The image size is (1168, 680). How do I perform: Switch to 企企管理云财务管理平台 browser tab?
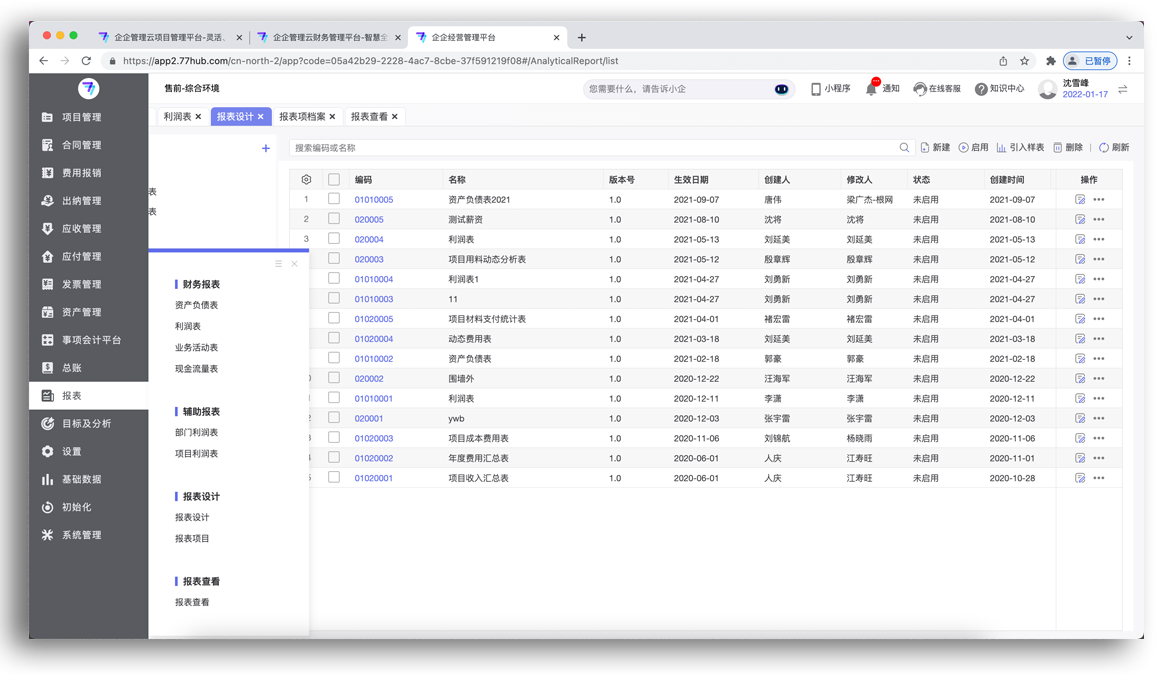(x=328, y=37)
